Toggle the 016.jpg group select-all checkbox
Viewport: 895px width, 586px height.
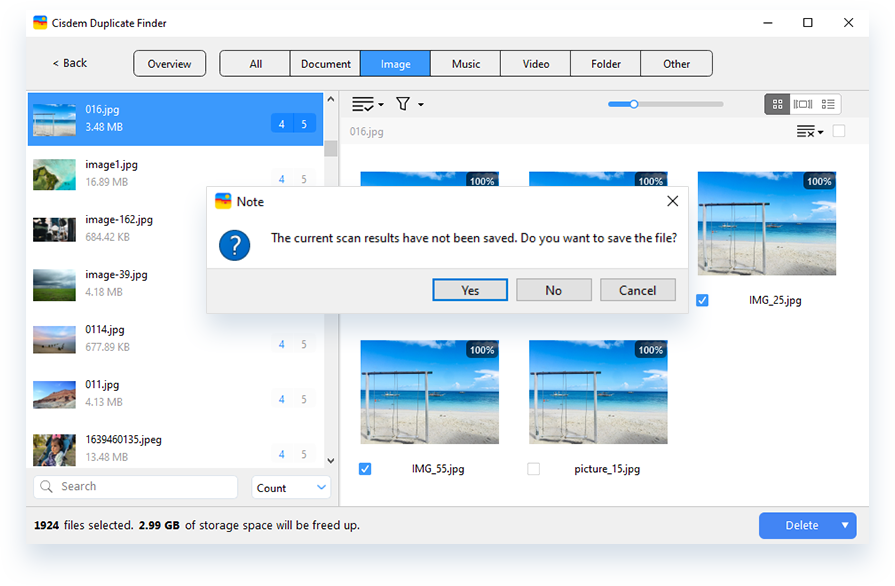coord(838,131)
